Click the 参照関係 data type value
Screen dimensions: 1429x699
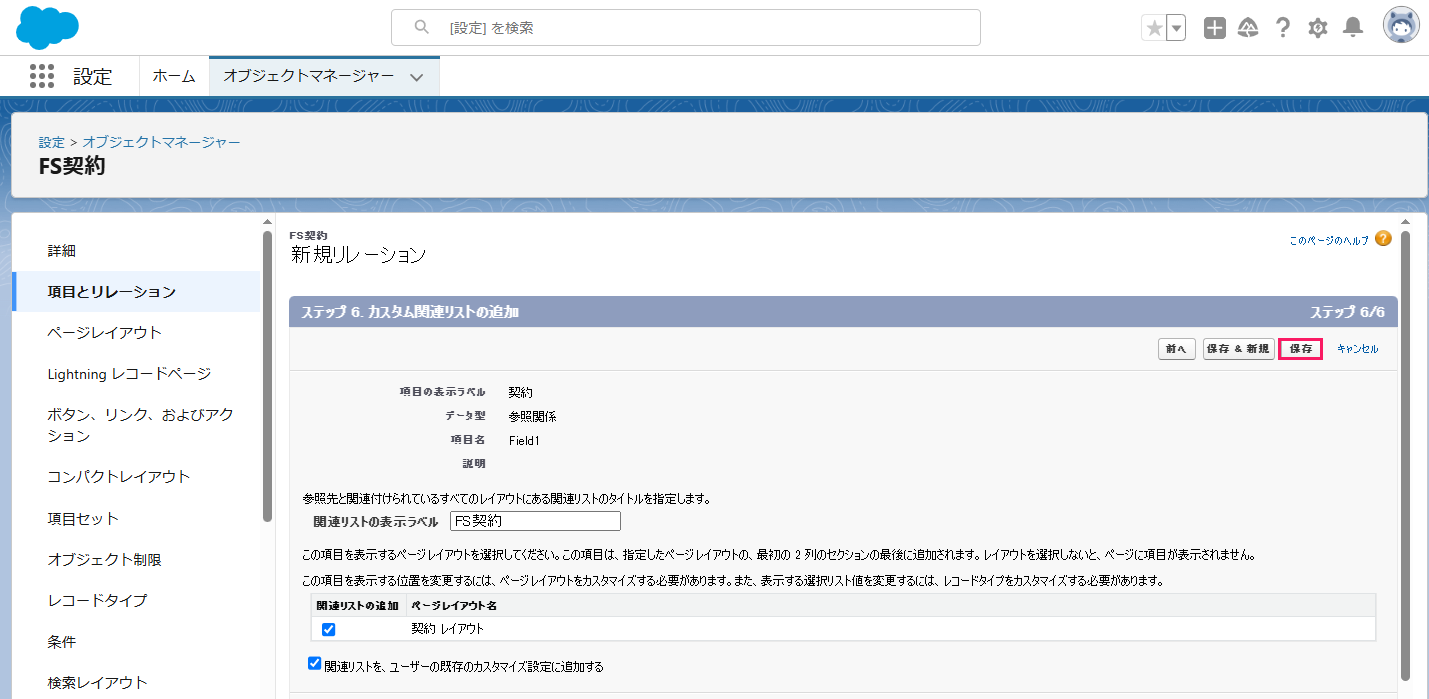[533, 416]
